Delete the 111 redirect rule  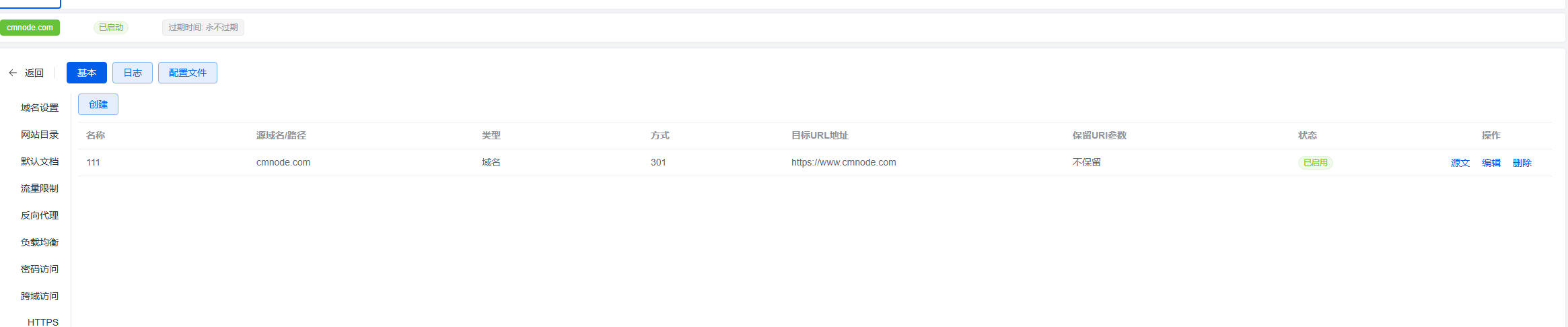1522,163
